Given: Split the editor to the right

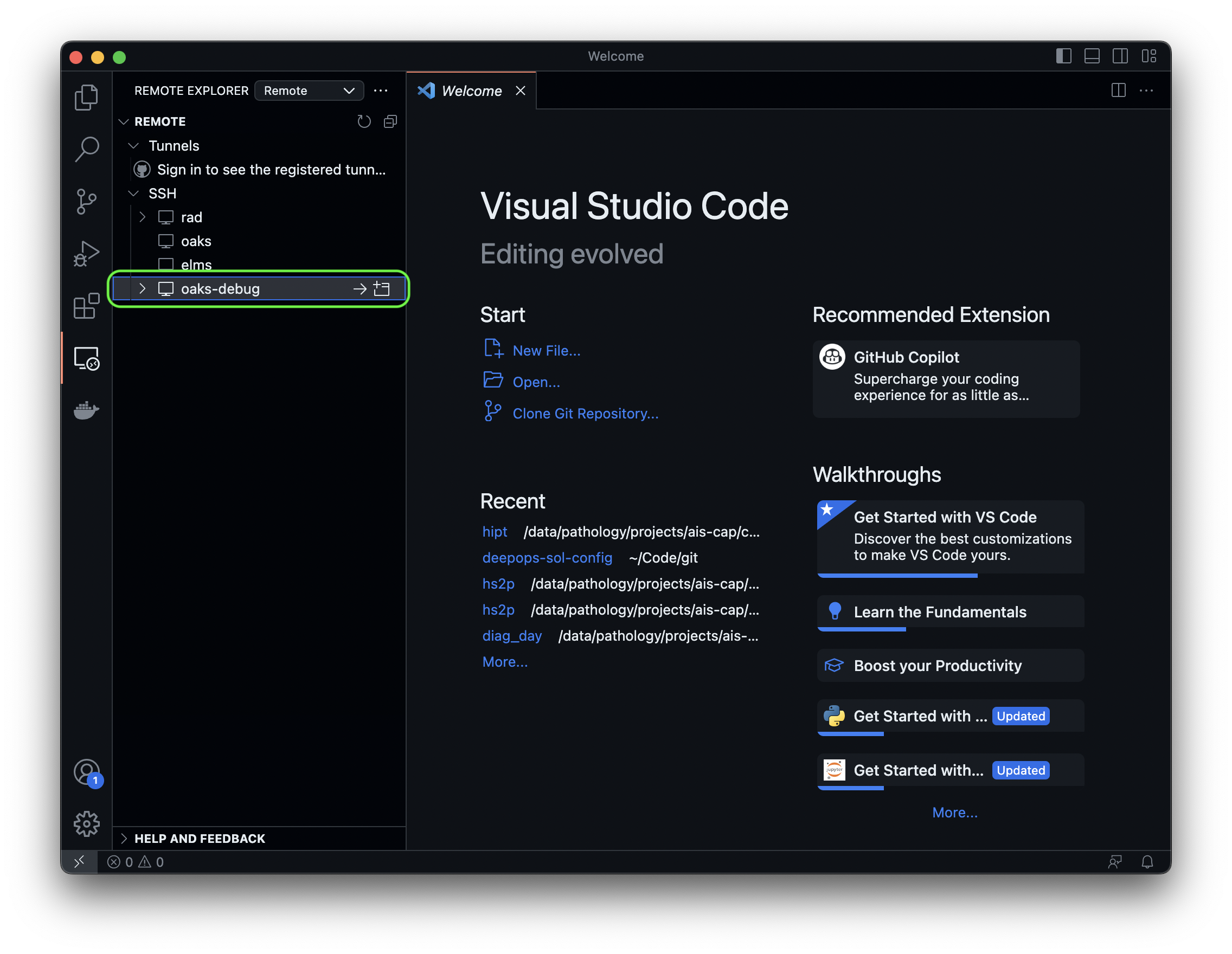Looking at the screenshot, I should [1119, 90].
